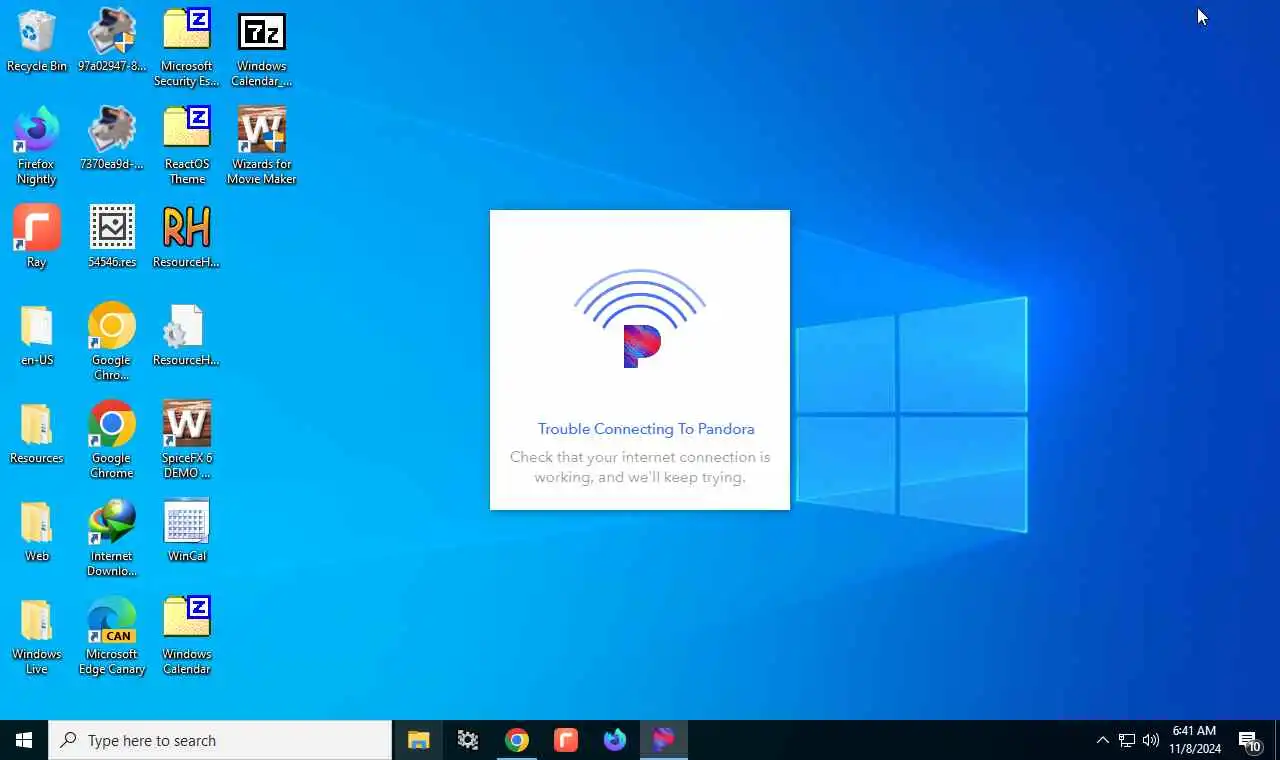Select the 54546.res file icon

[x=112, y=237]
